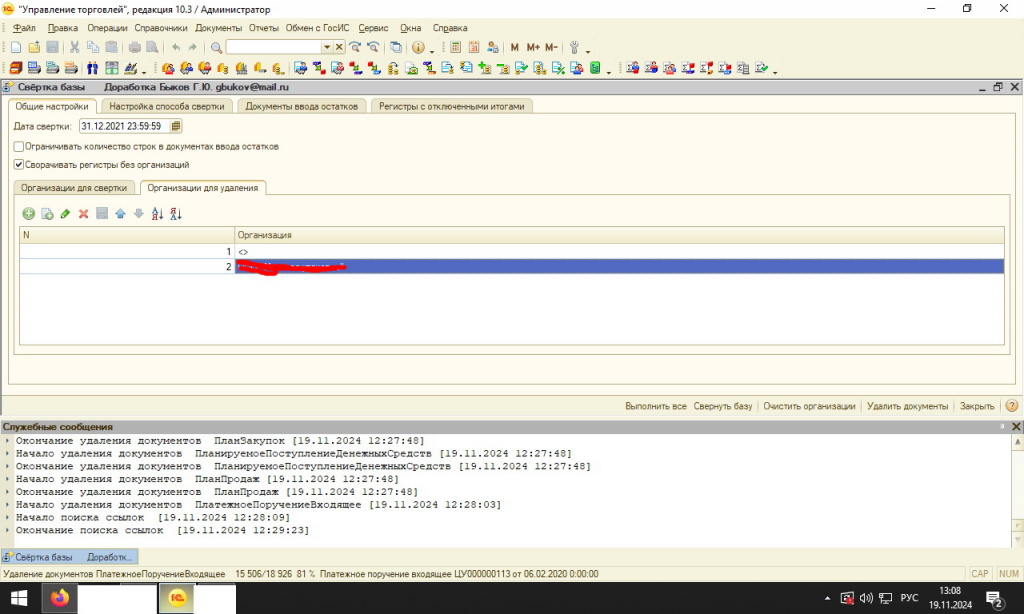Viewport: 1024px width, 614px height.
Task: Click the Выполнить все button
Action: pyautogui.click(x=656, y=406)
